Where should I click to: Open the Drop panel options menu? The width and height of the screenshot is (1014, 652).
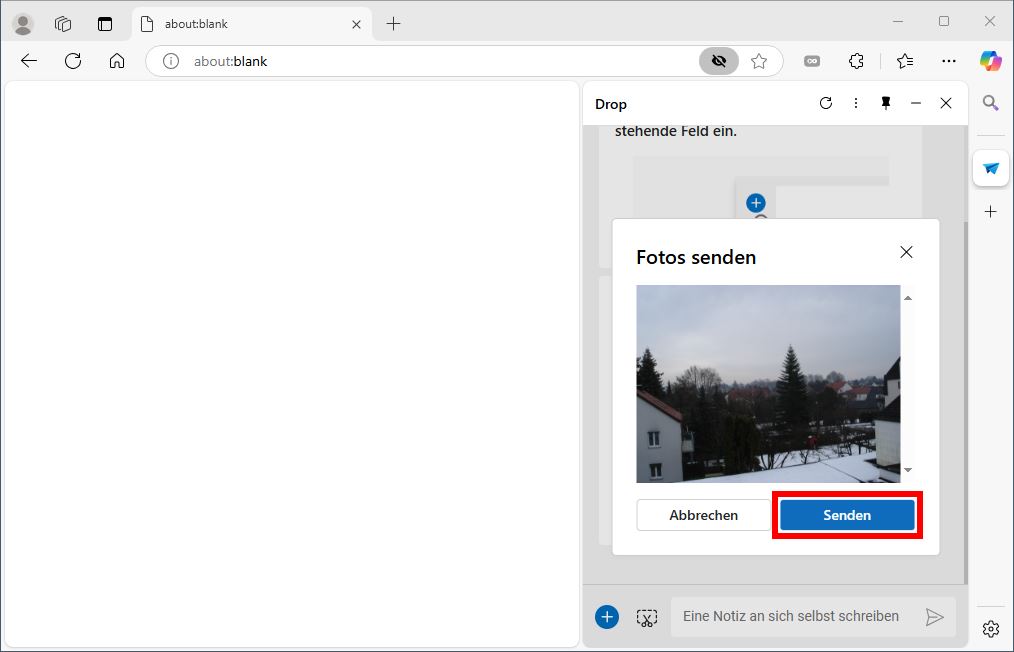[x=855, y=102]
